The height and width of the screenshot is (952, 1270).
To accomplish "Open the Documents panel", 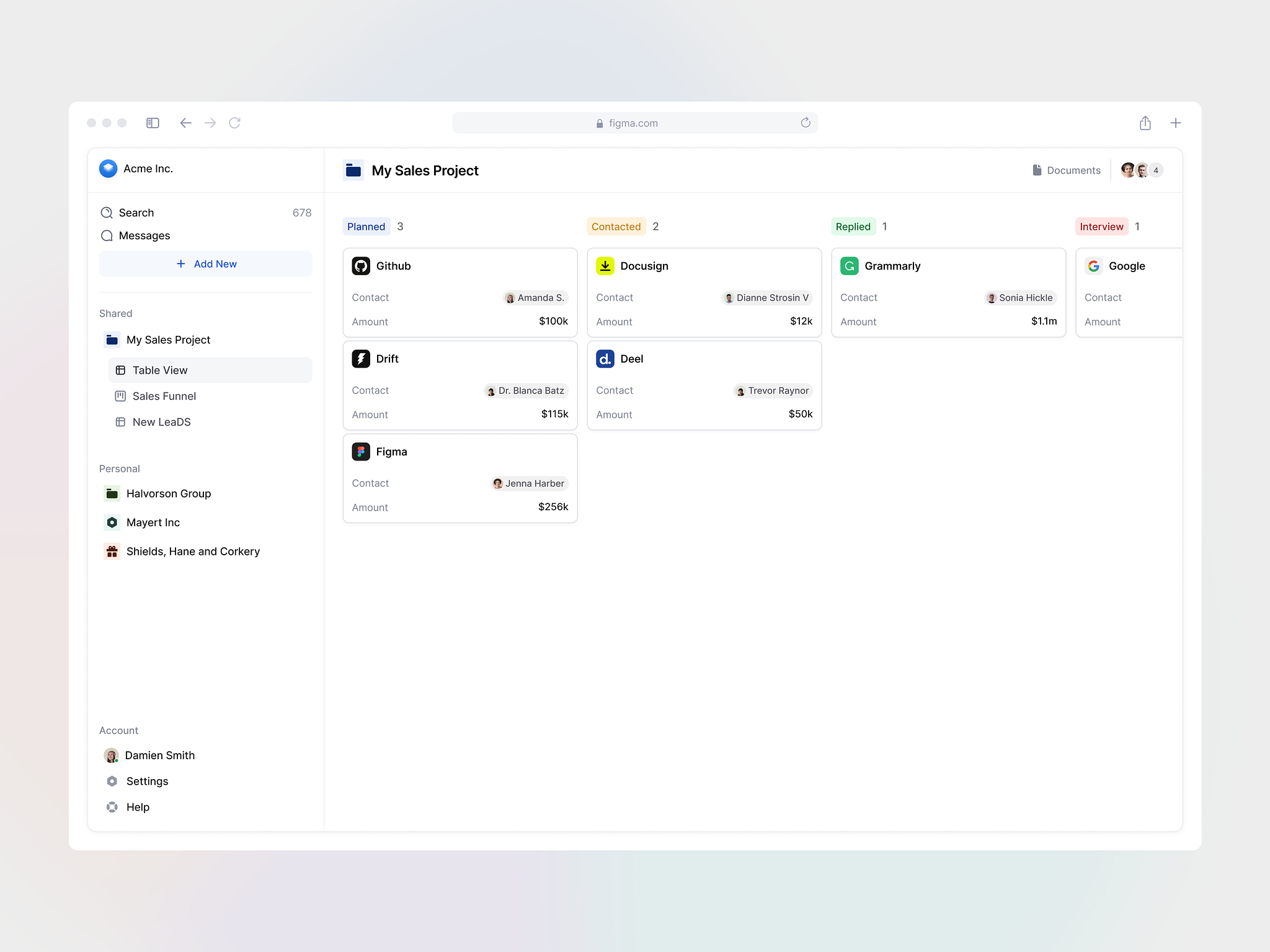I will click(1066, 170).
